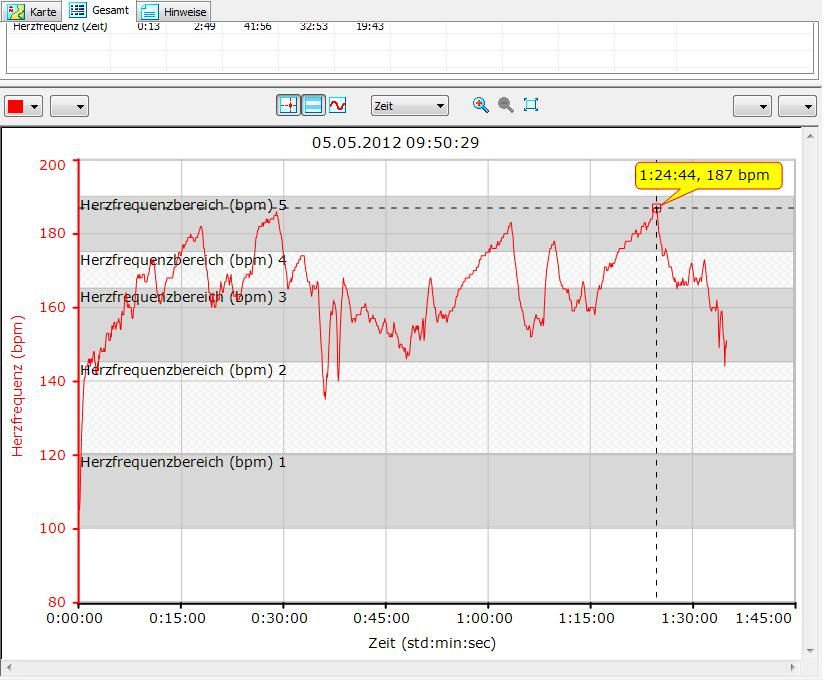Viewport: 825px width, 680px height.
Task: Click the red color swatch button
Action: 17,106
